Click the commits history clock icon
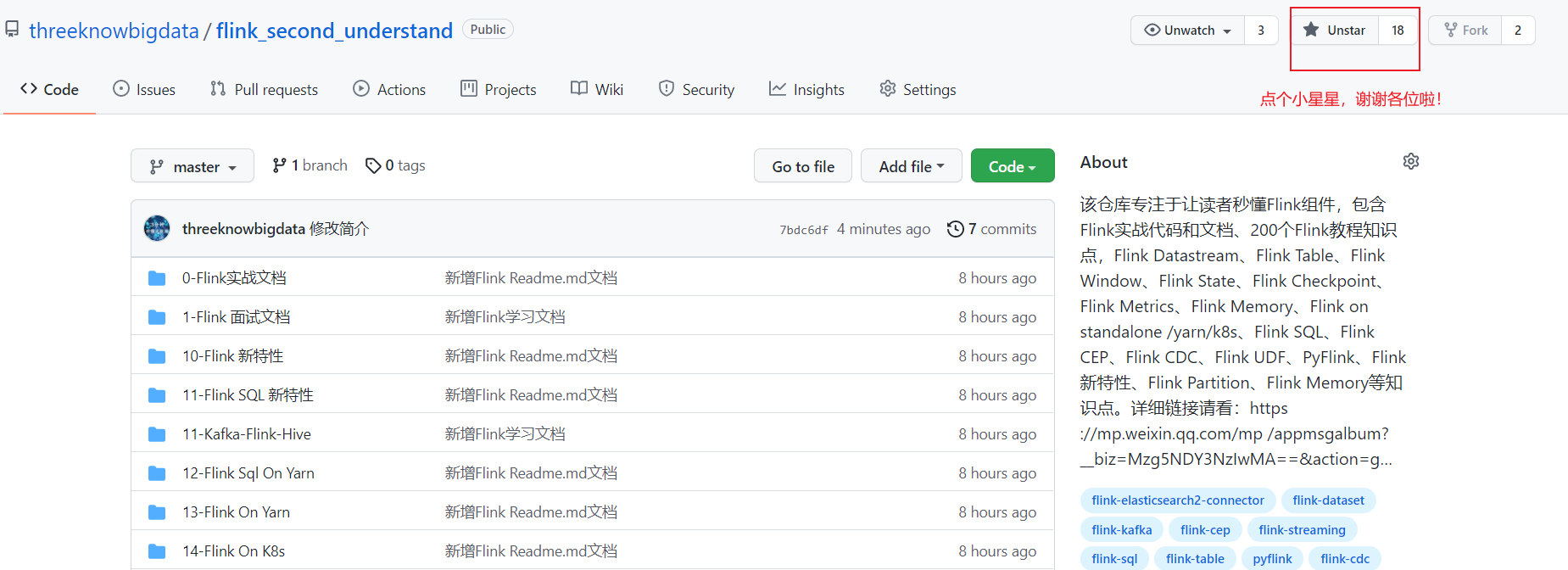Screen dimensions: 1568x570 click(956, 229)
